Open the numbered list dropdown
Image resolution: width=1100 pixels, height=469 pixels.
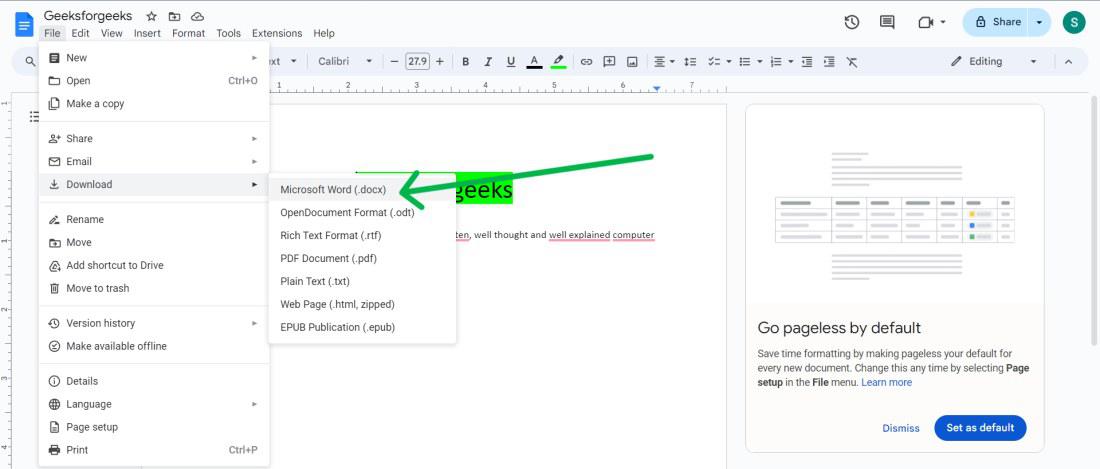point(782,62)
